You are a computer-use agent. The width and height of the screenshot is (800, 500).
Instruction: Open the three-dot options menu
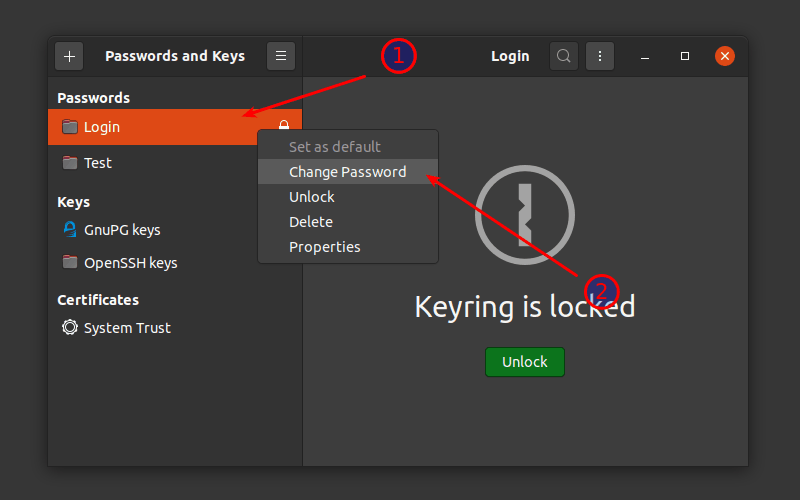click(599, 56)
